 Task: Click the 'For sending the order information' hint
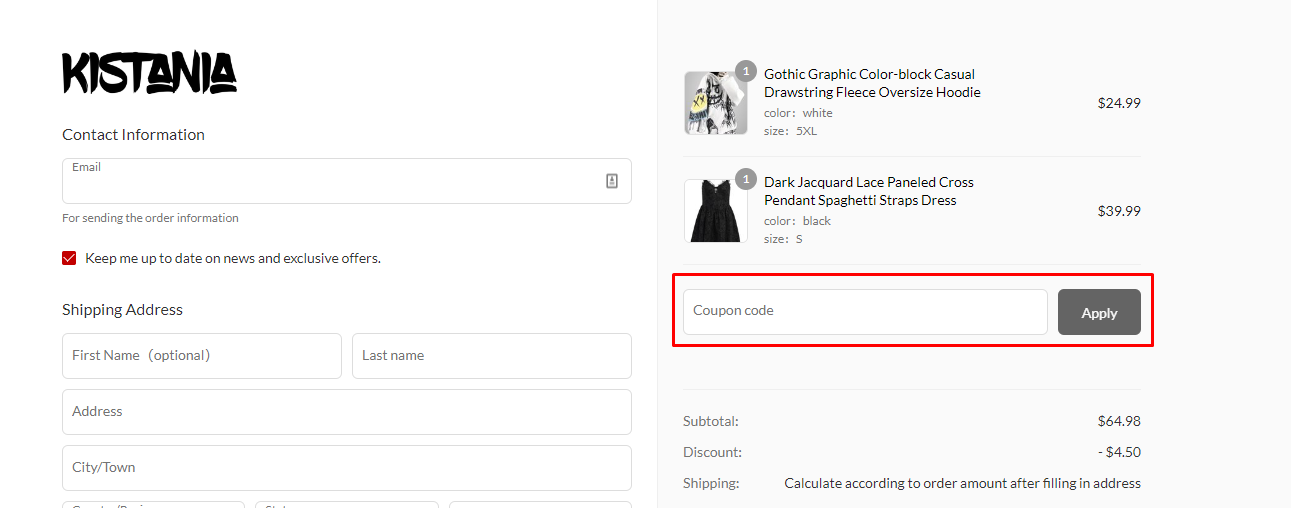pyautogui.click(x=150, y=218)
